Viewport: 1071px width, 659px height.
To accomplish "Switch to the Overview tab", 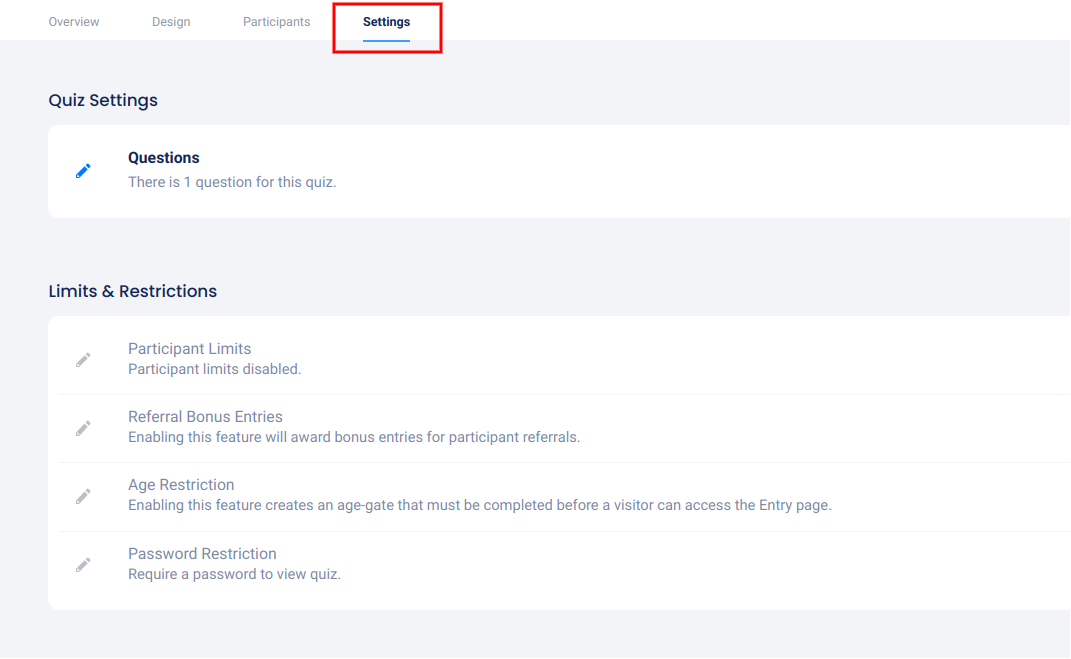I will tap(74, 22).
